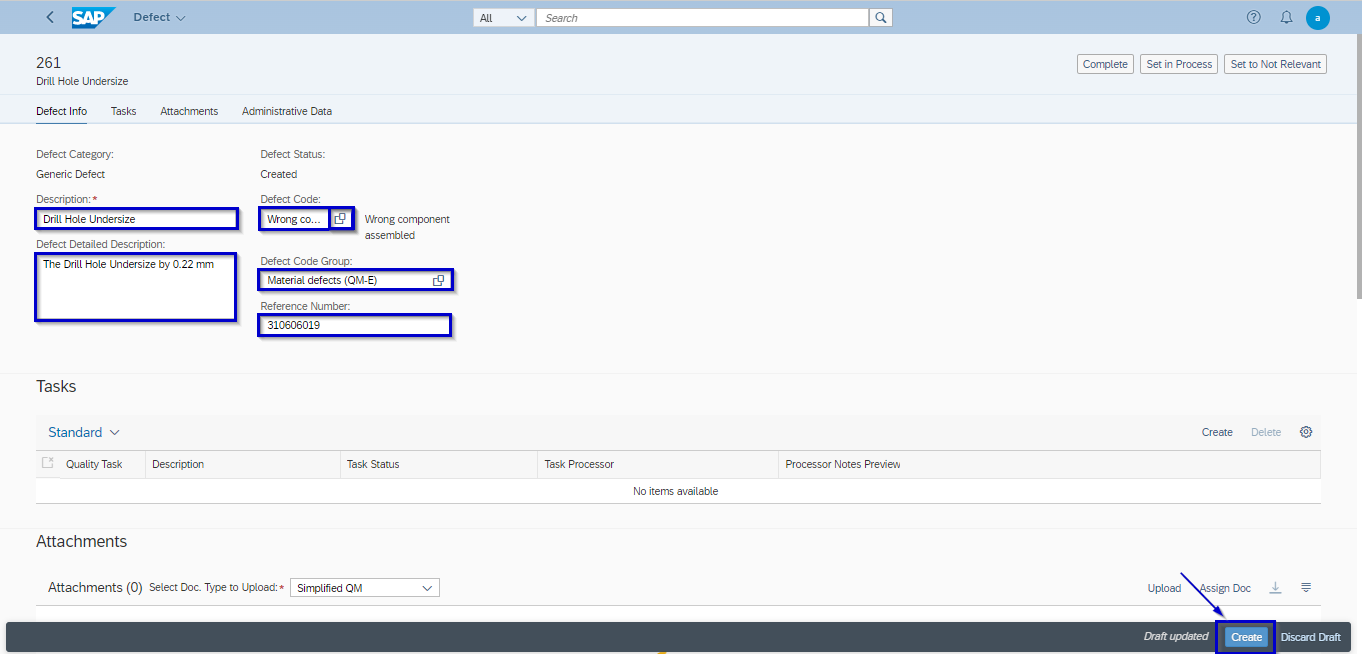The image size is (1362, 654).
Task: Expand the Standard view variant dropdown
Action: [x=84, y=432]
